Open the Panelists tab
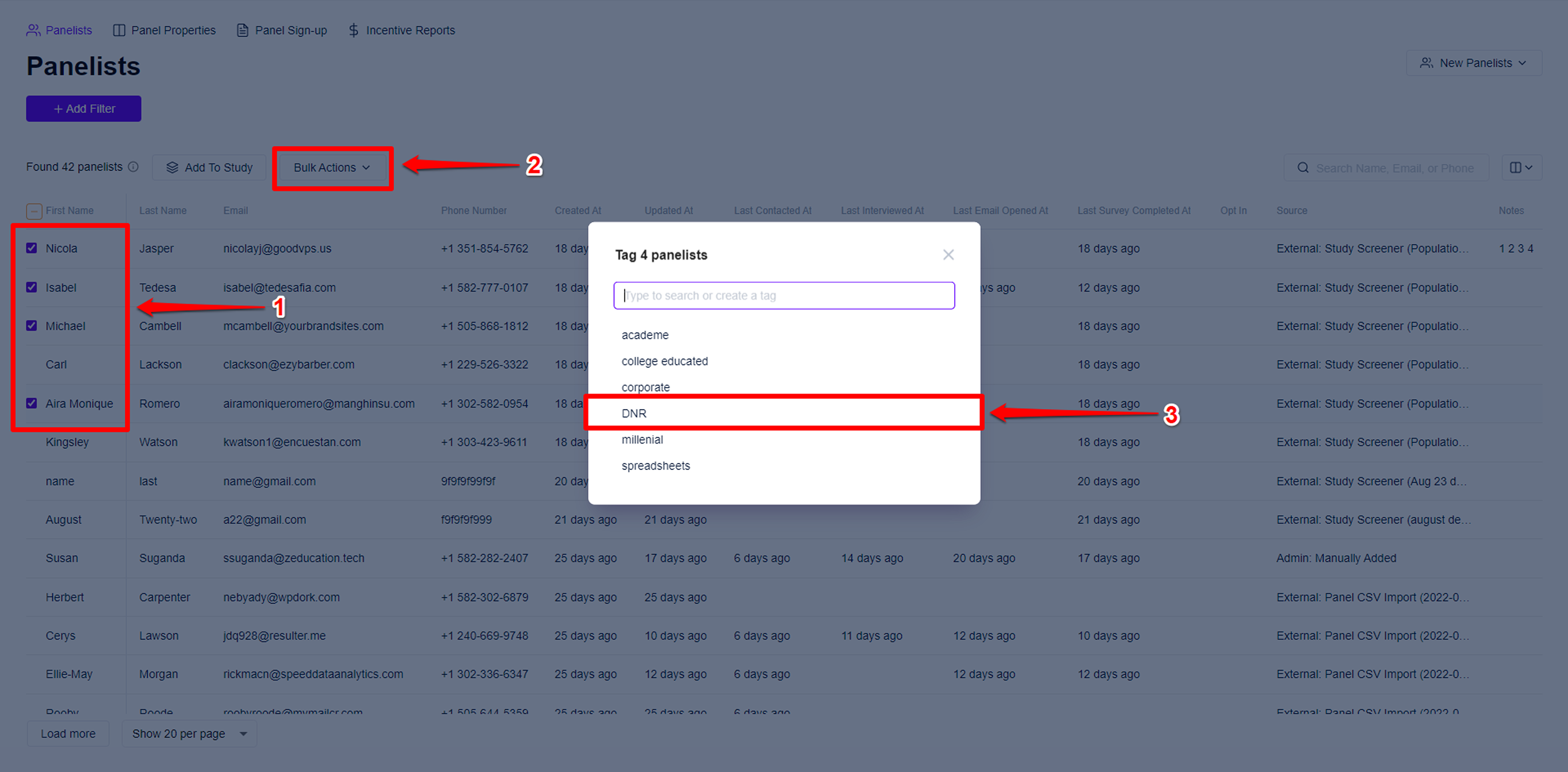Screen dimensions: 1568x772 tap(59, 30)
